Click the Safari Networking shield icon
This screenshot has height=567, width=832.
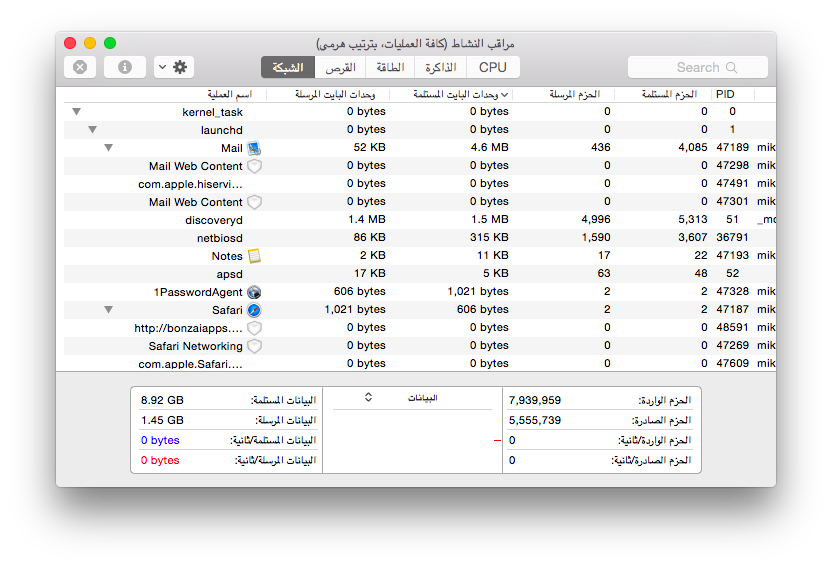(x=255, y=346)
